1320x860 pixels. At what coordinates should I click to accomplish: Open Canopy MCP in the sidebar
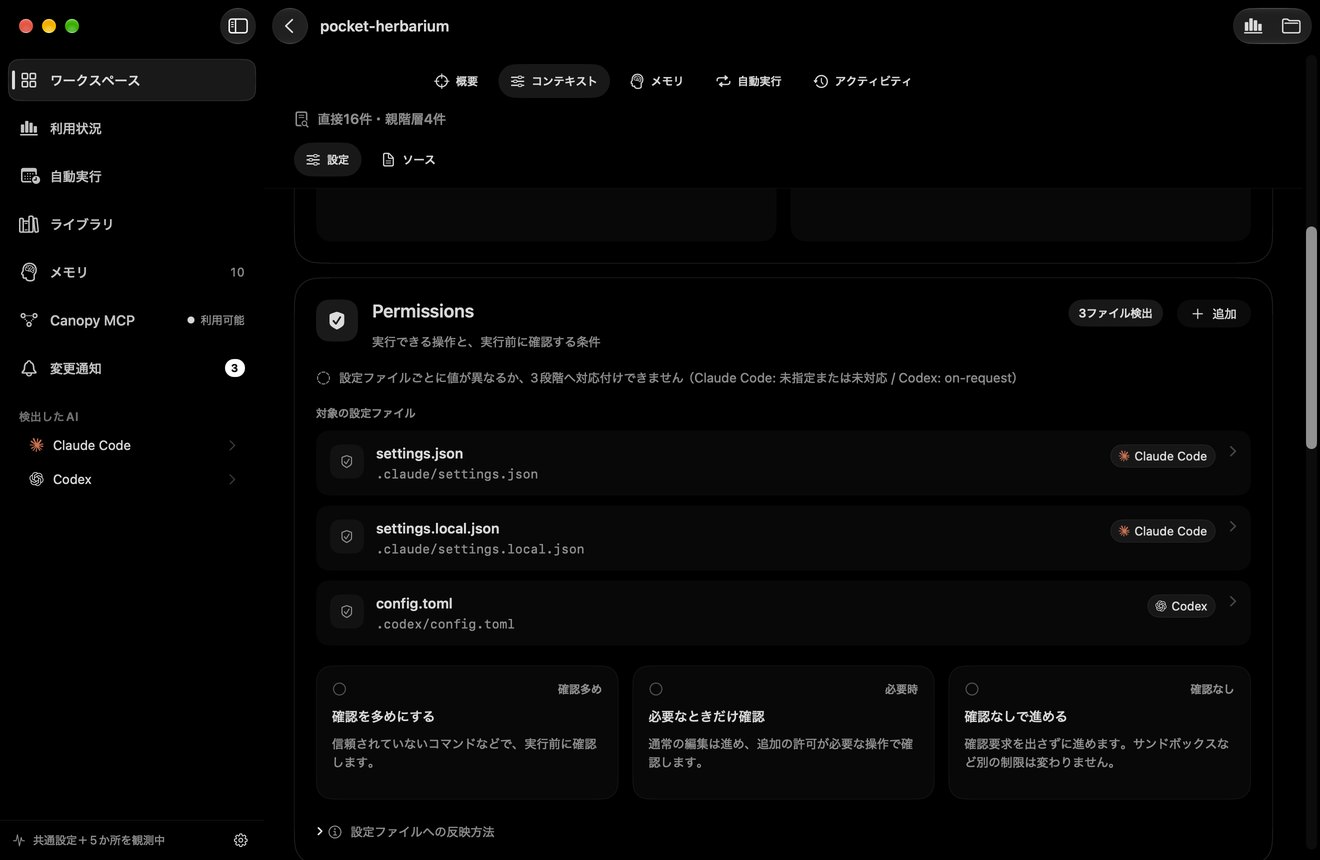pos(132,320)
